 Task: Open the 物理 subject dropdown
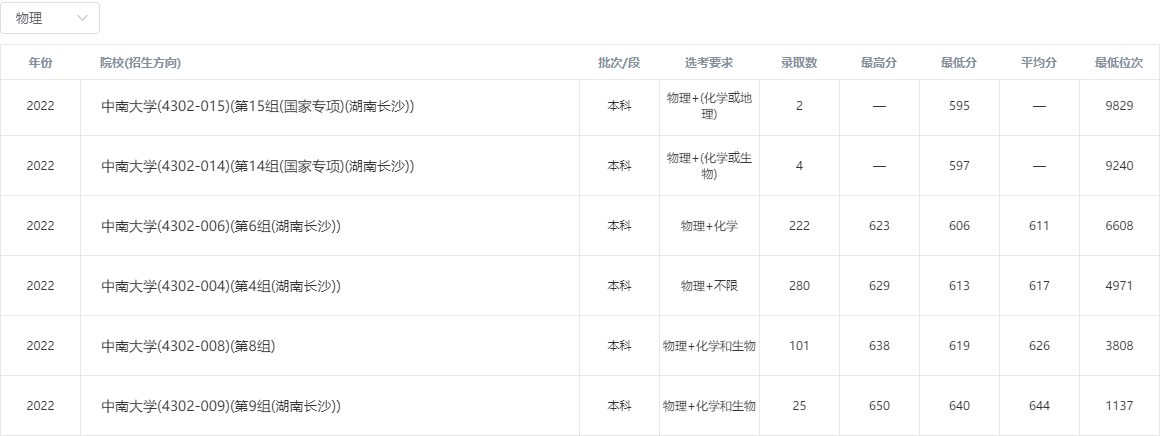click(50, 18)
